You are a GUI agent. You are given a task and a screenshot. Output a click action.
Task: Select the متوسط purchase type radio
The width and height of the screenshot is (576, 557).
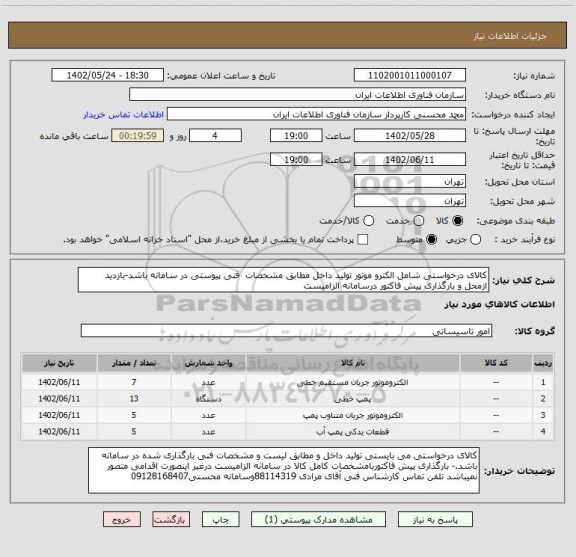(x=431, y=240)
